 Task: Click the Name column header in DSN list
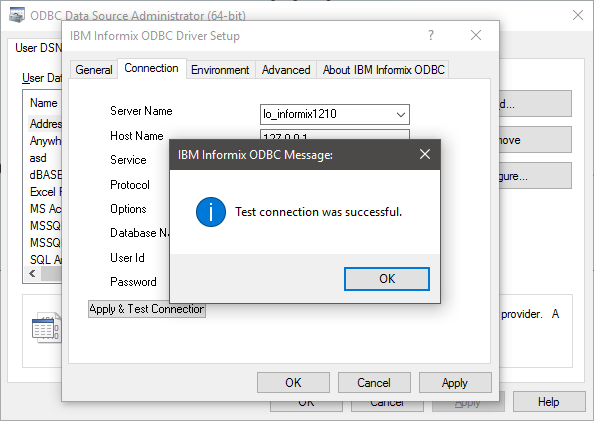click(x=44, y=103)
